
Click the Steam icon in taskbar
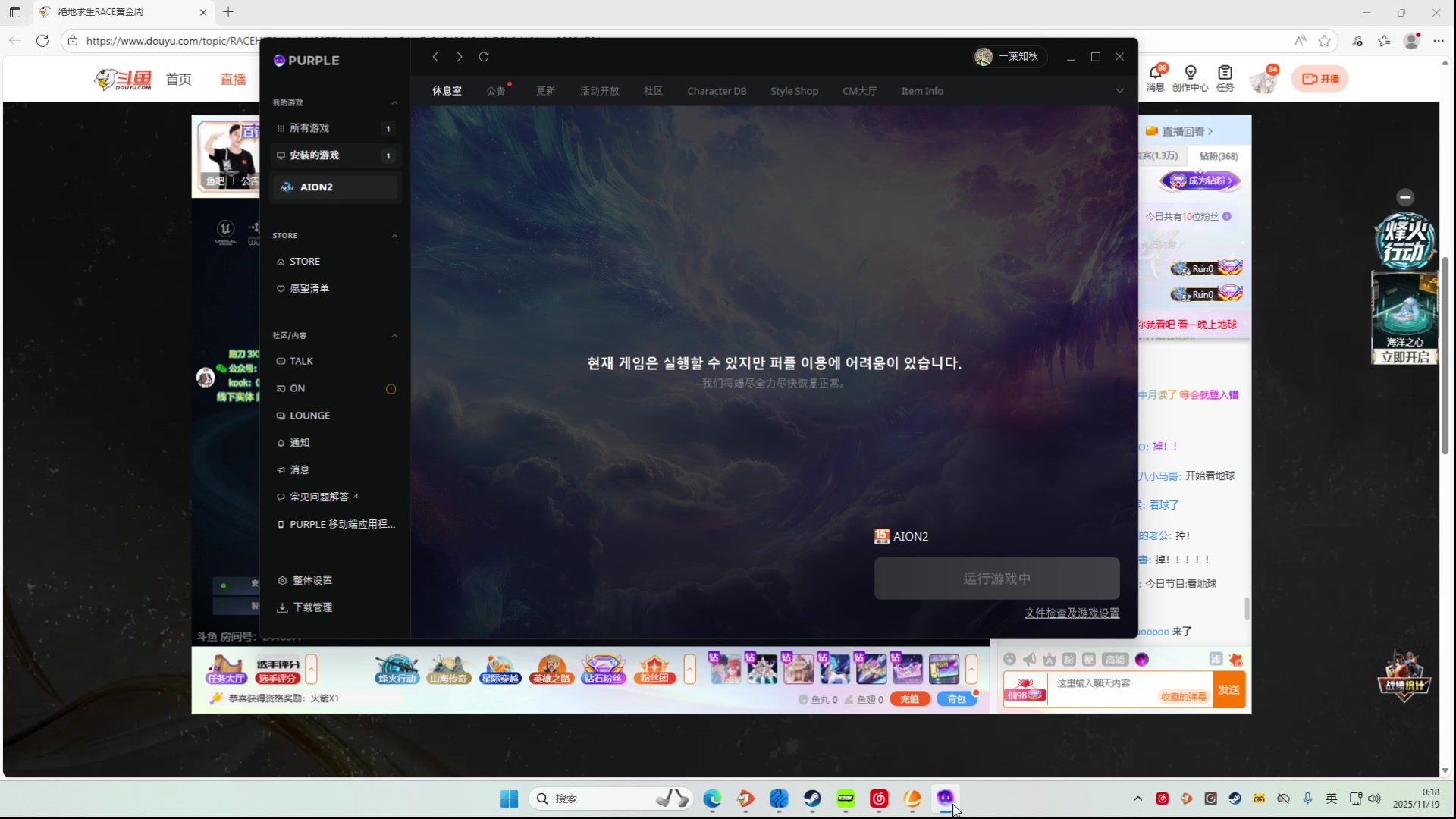(x=812, y=799)
